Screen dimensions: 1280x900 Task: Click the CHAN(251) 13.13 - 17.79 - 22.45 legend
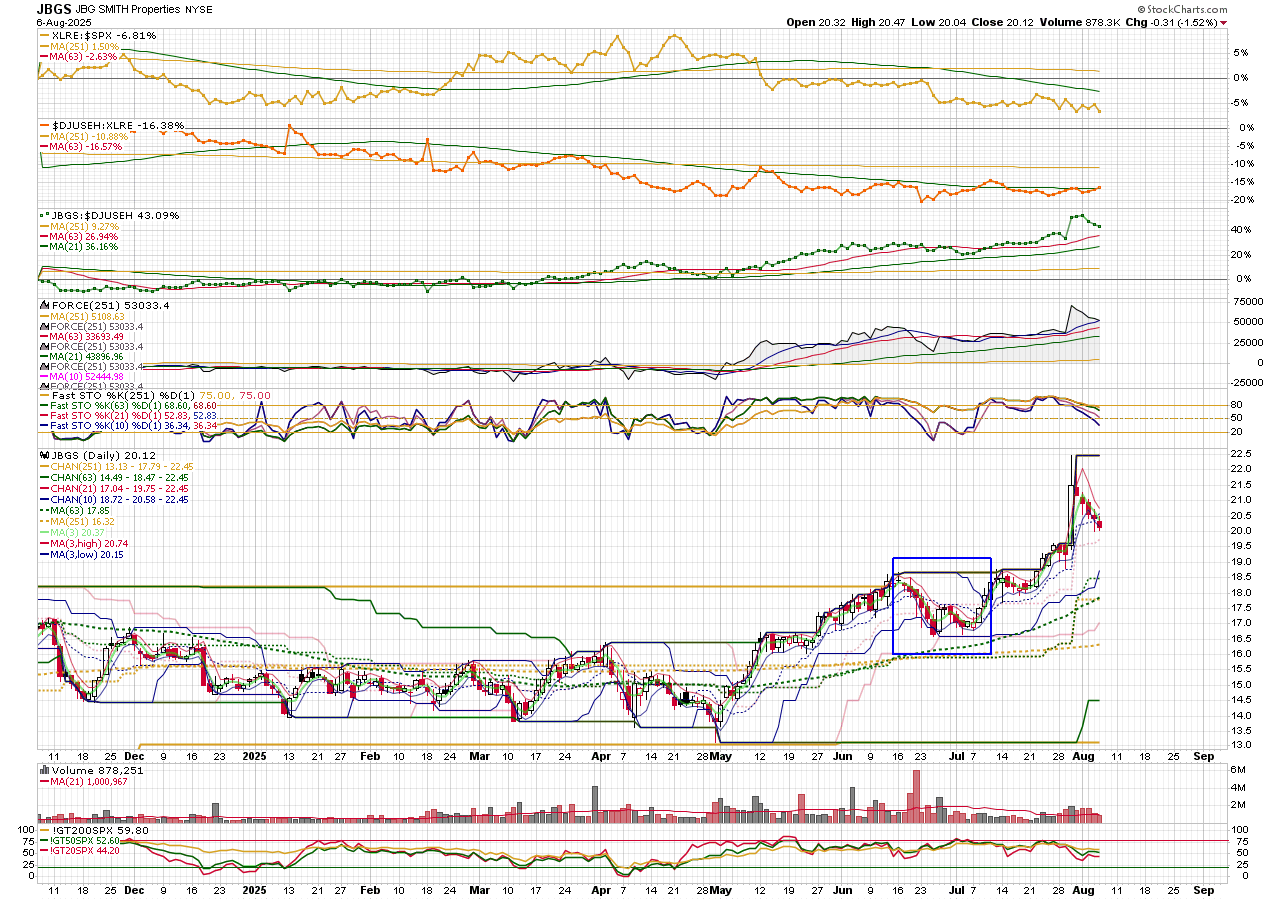click(x=121, y=466)
